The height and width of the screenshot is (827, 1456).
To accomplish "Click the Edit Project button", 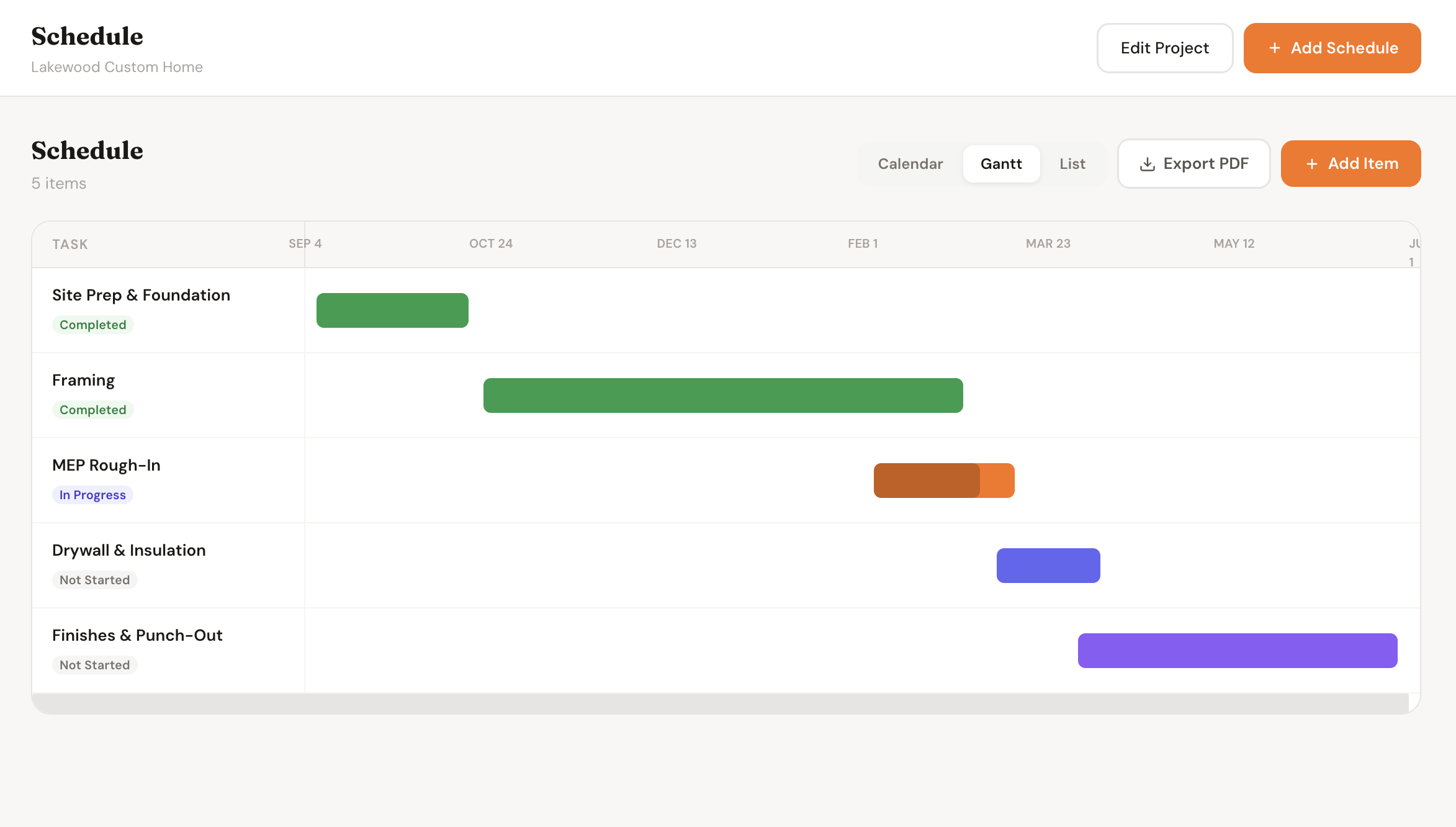I will coord(1164,48).
